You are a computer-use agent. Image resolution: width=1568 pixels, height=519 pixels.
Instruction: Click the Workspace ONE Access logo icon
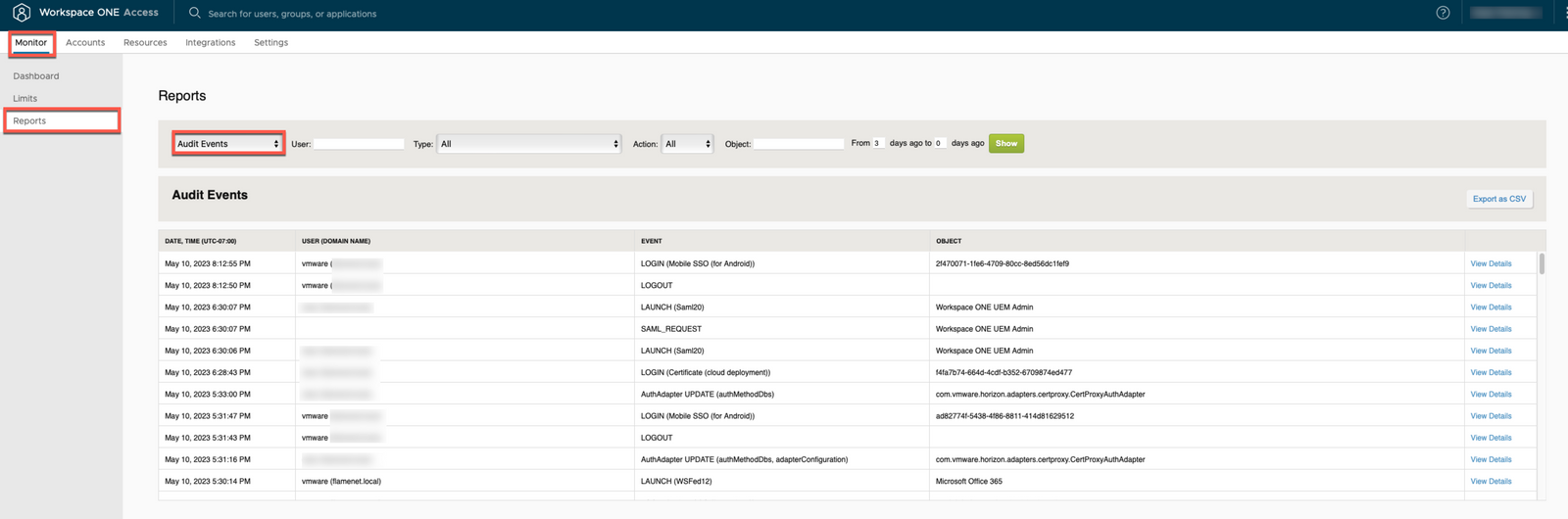pos(22,13)
